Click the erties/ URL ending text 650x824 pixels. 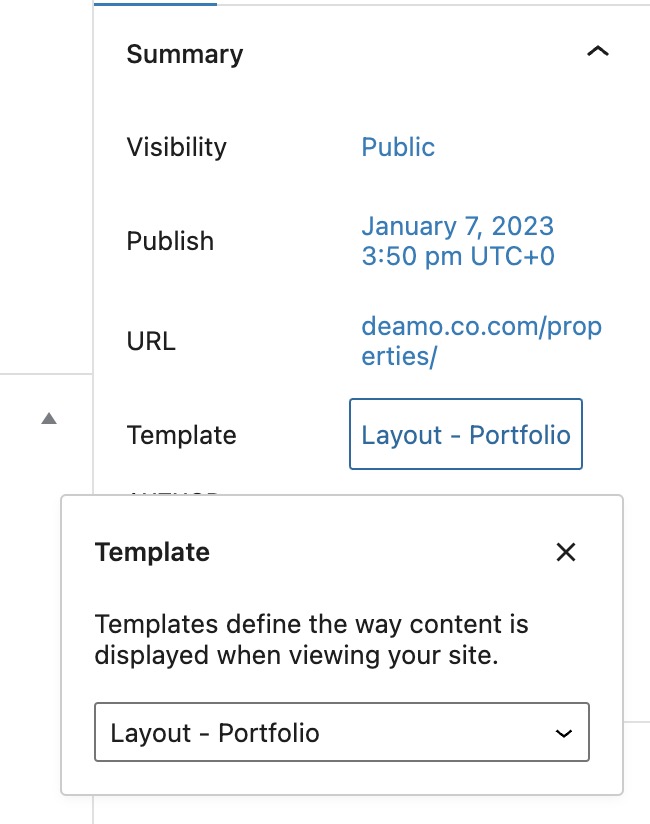click(399, 357)
